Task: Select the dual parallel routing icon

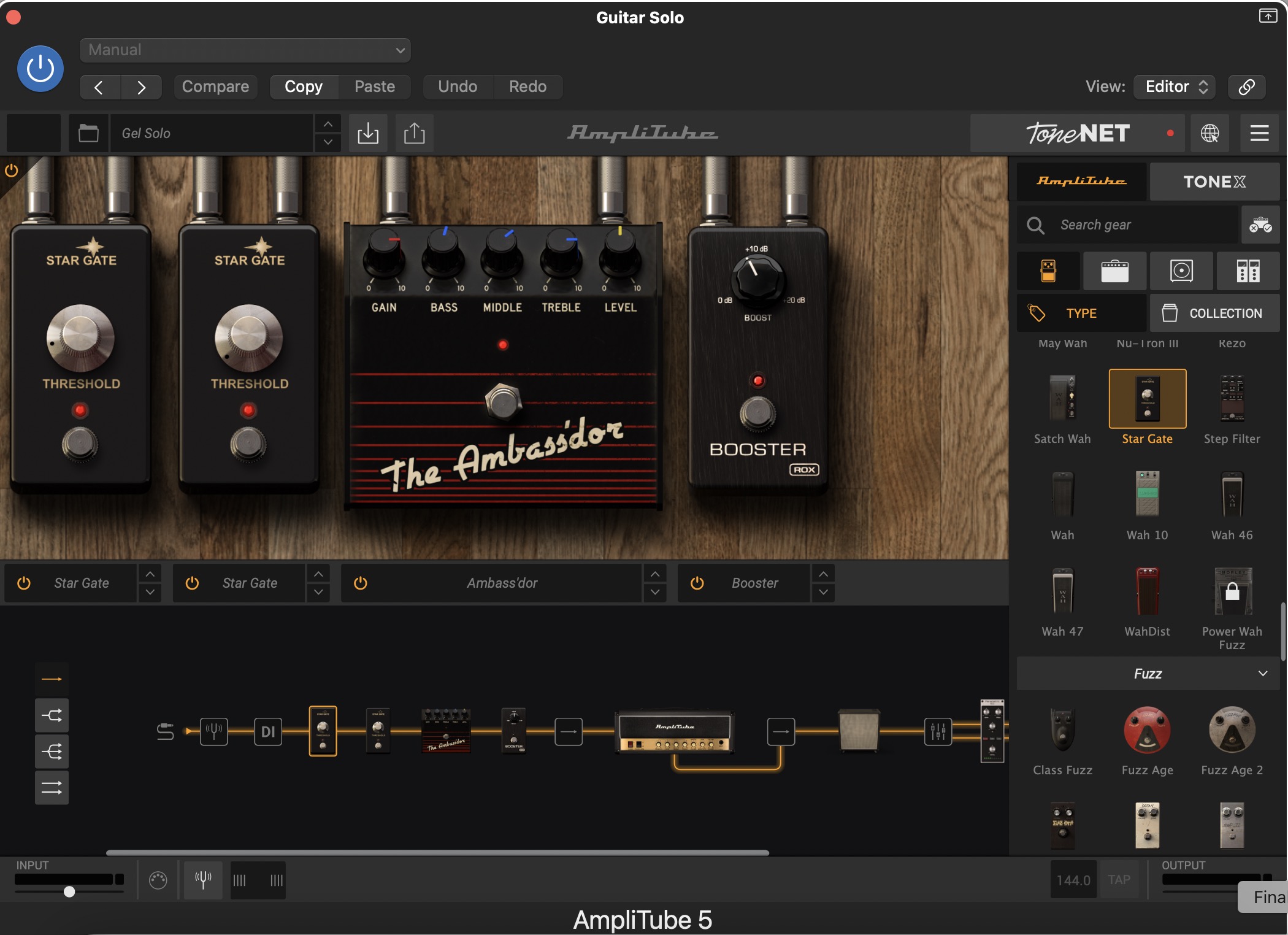Action: [x=52, y=788]
